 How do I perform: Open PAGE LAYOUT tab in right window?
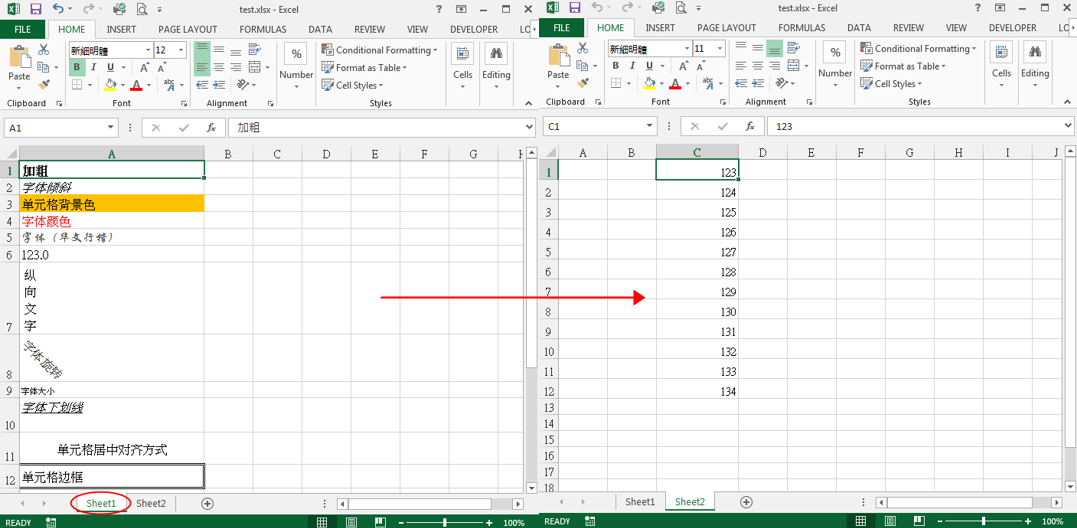(726, 28)
